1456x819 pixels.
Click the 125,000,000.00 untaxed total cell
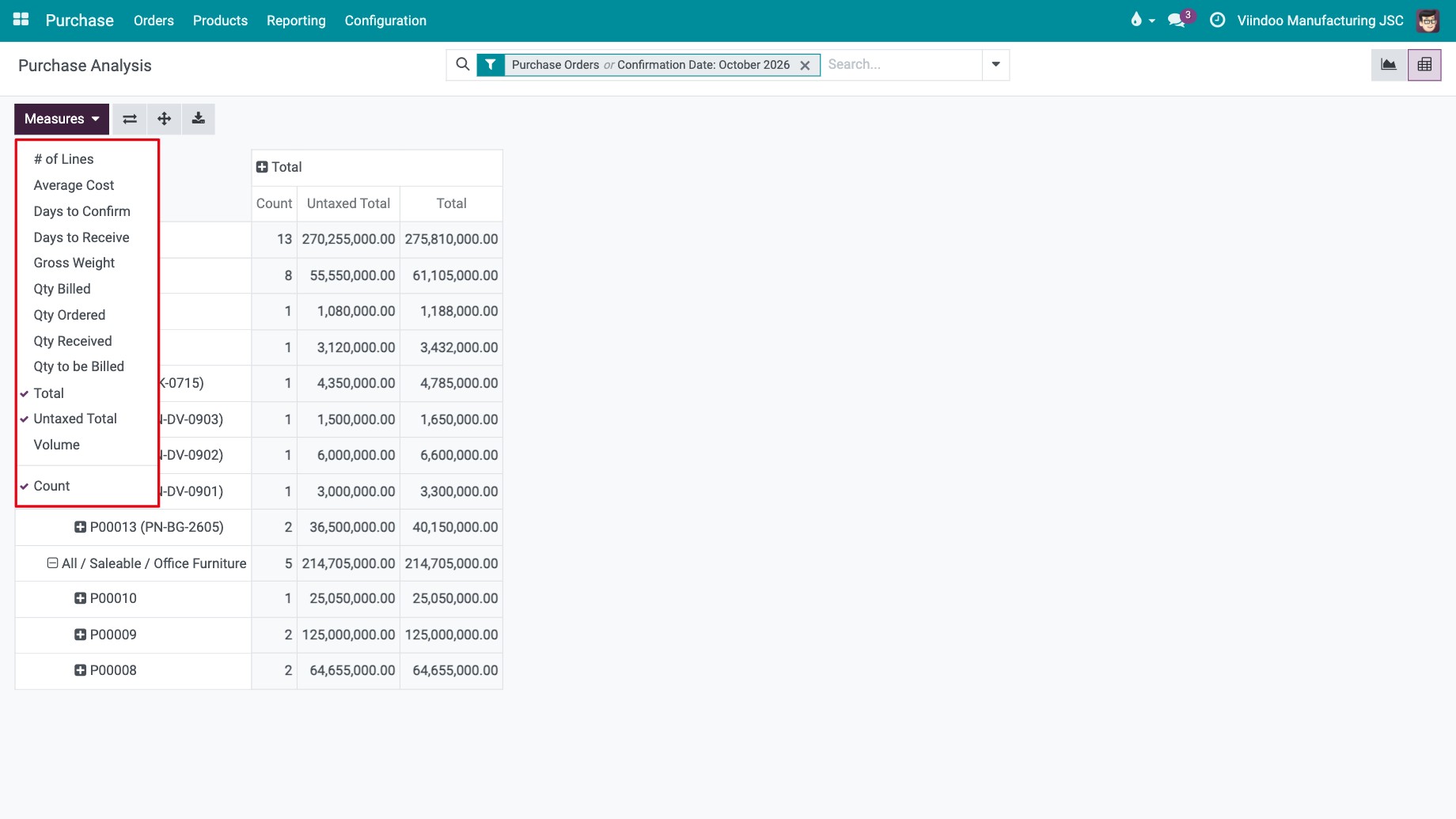click(348, 635)
